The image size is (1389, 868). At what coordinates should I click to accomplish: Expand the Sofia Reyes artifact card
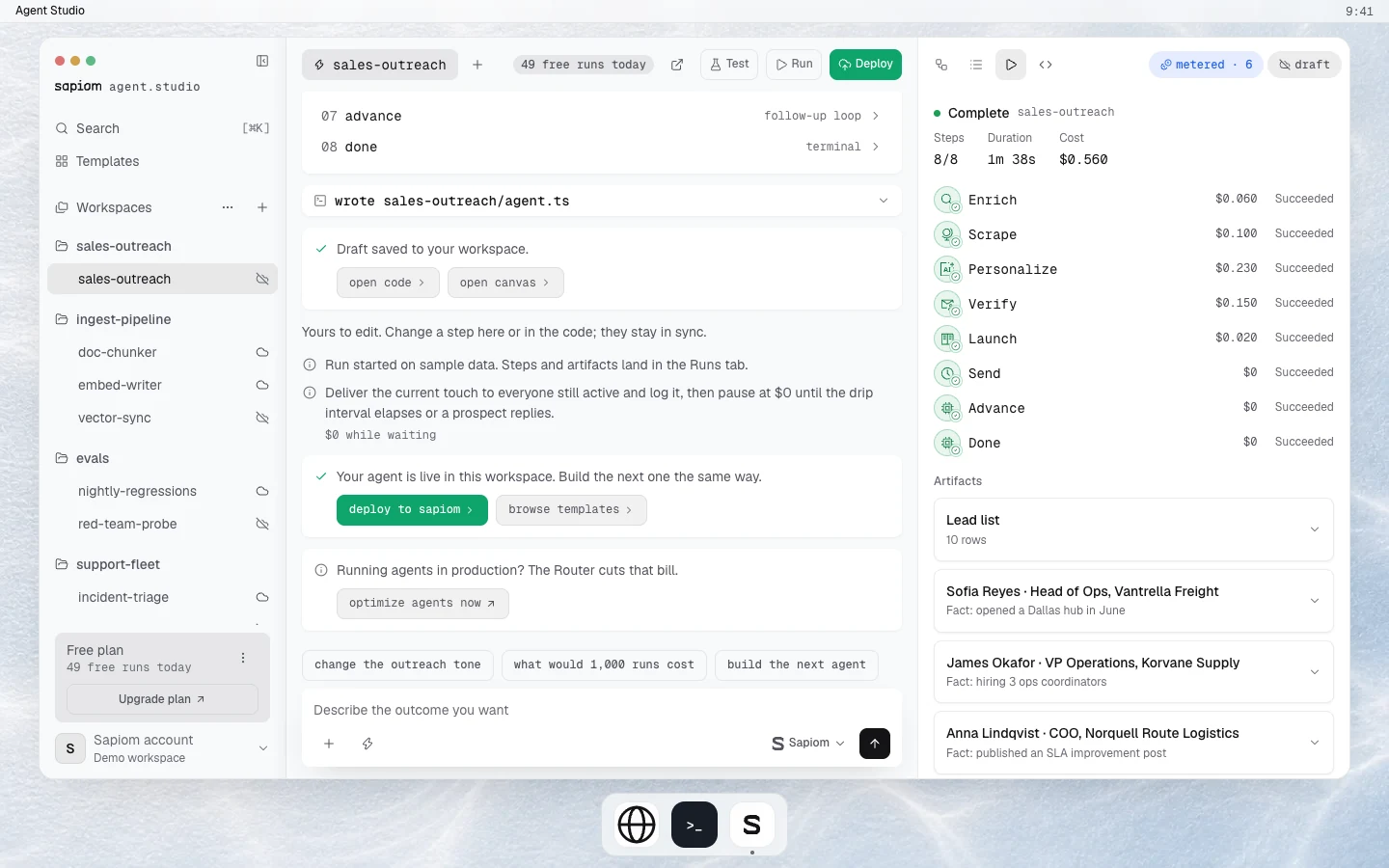(x=1133, y=601)
